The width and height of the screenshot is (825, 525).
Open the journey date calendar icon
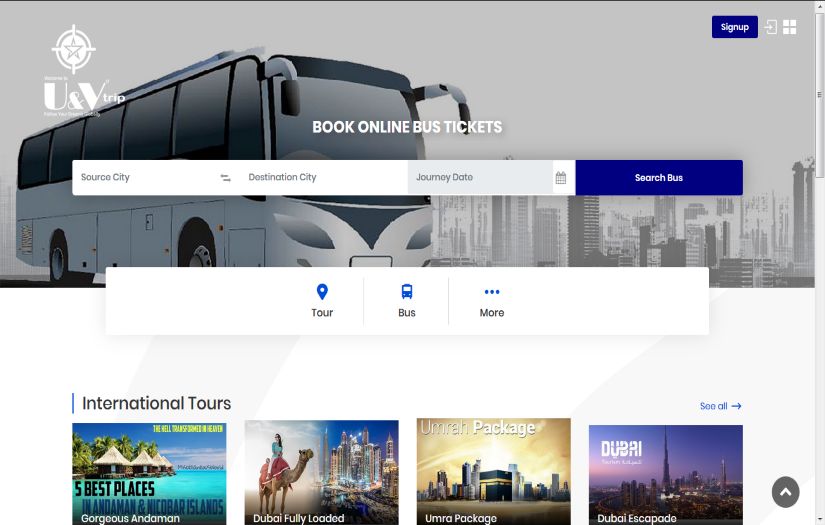[561, 178]
